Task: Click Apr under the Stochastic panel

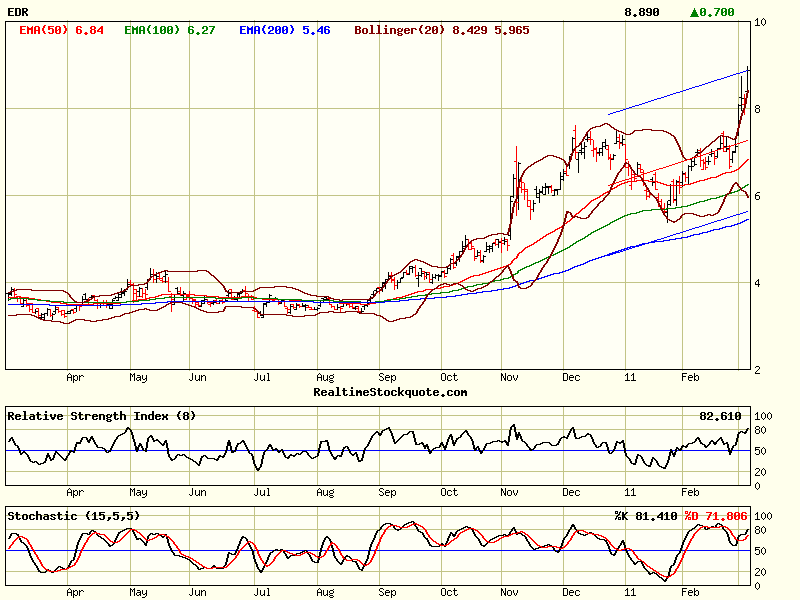Action: (75, 592)
